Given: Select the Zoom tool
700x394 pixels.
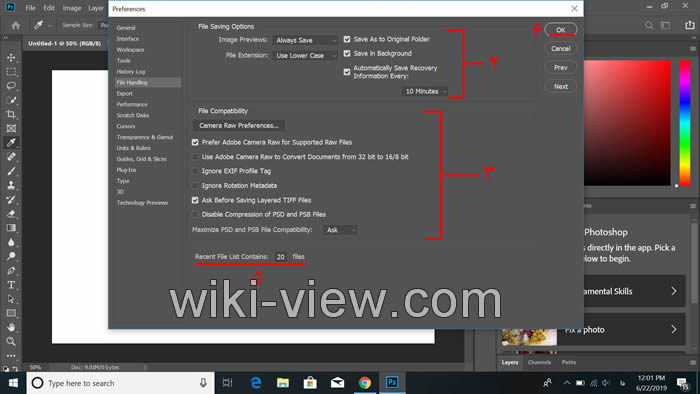Looking at the screenshot, I should point(11,342).
